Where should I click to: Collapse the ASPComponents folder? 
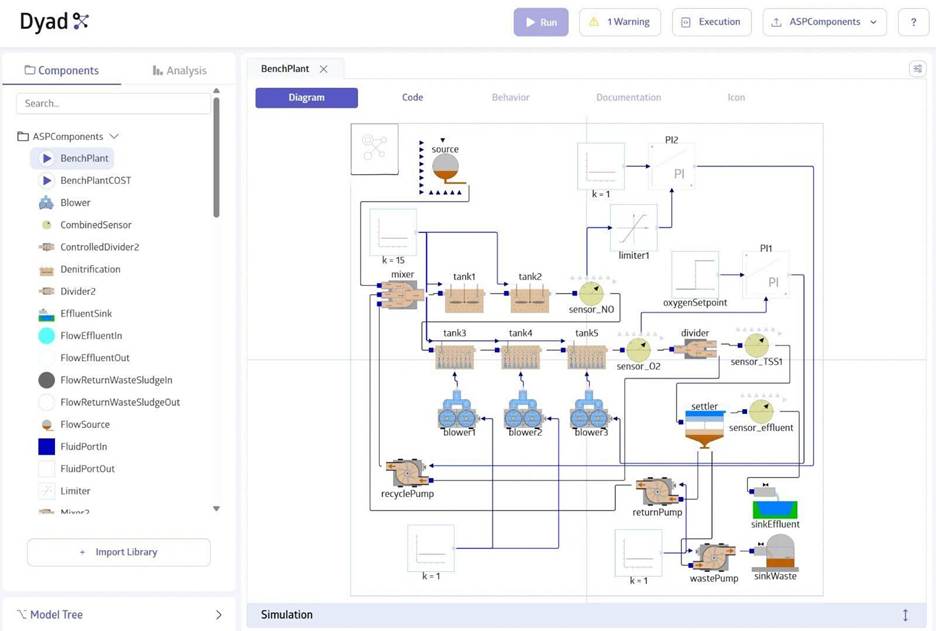click(x=113, y=136)
